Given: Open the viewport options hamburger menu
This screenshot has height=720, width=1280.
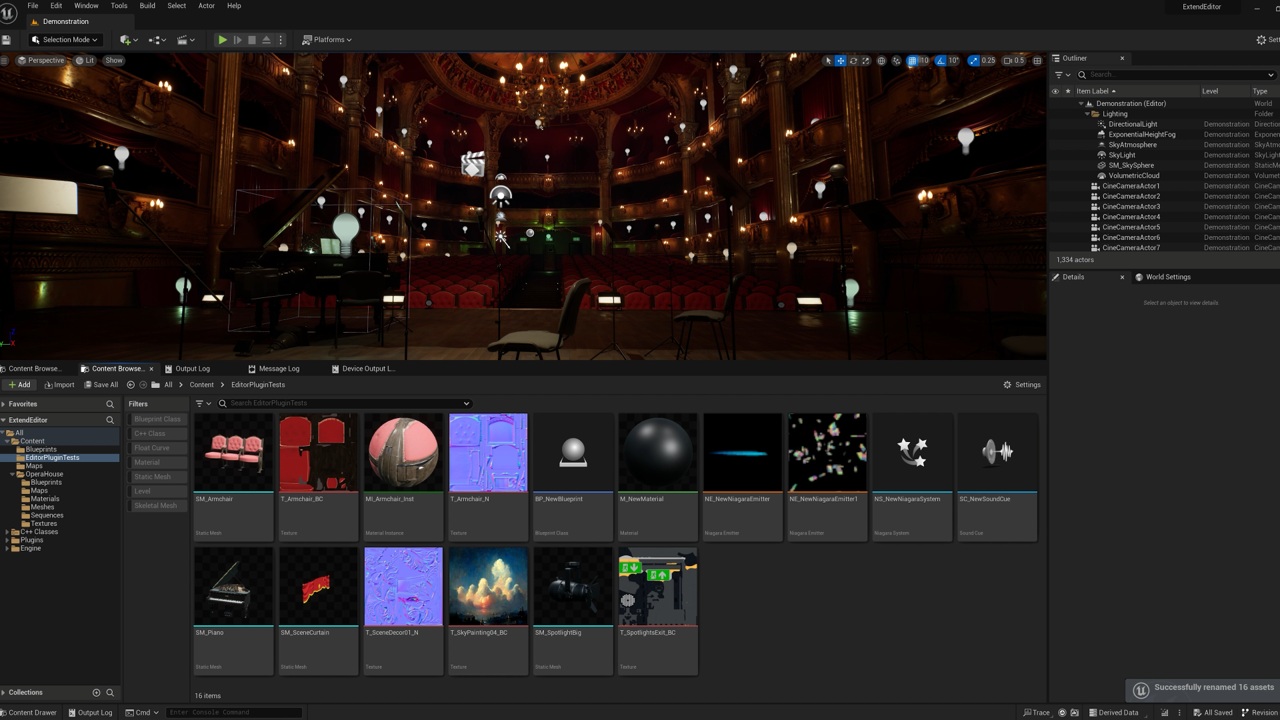Looking at the screenshot, I should coord(5,60).
